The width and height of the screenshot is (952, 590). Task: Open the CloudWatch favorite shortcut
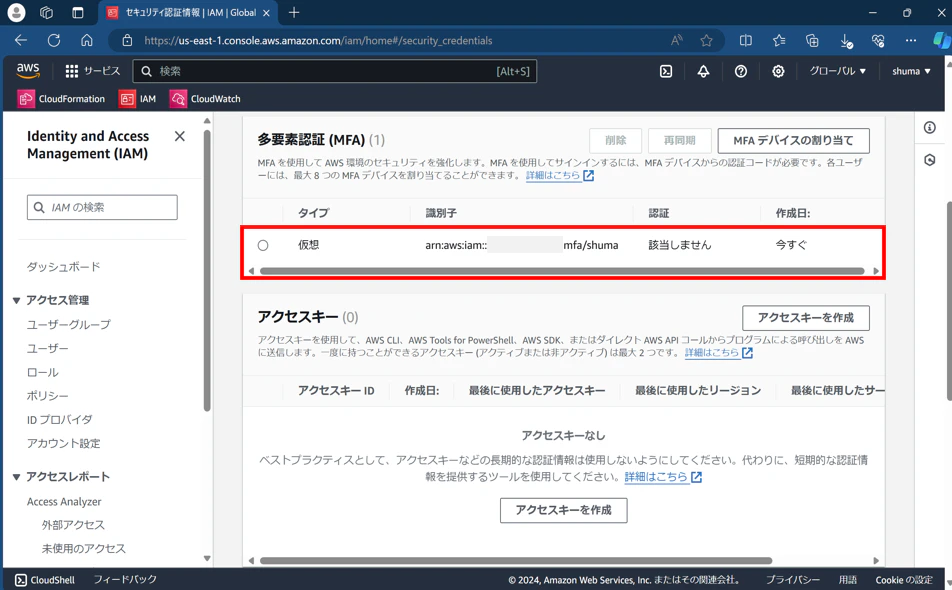point(205,99)
